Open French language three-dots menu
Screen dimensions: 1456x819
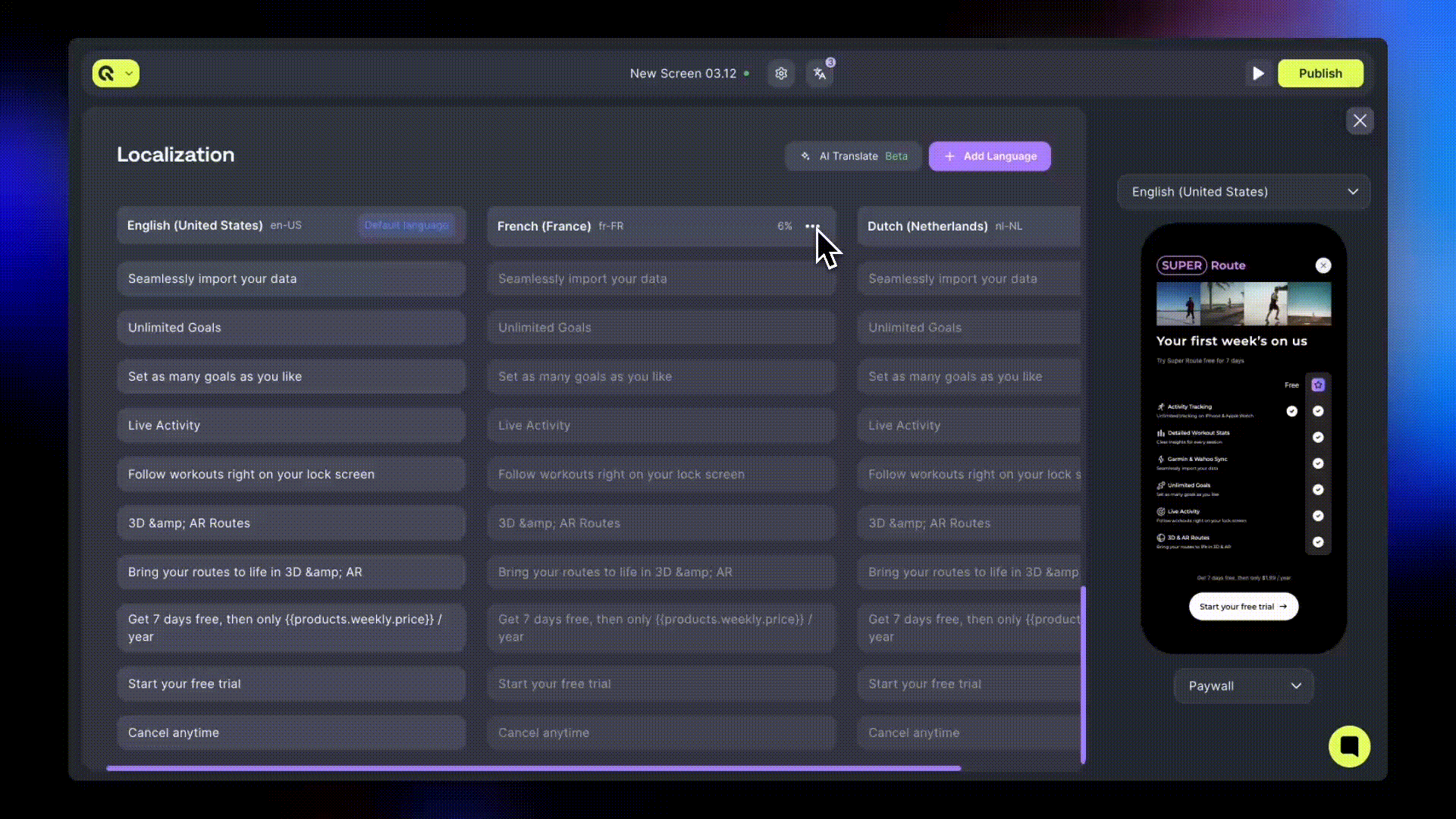pyautogui.click(x=812, y=226)
